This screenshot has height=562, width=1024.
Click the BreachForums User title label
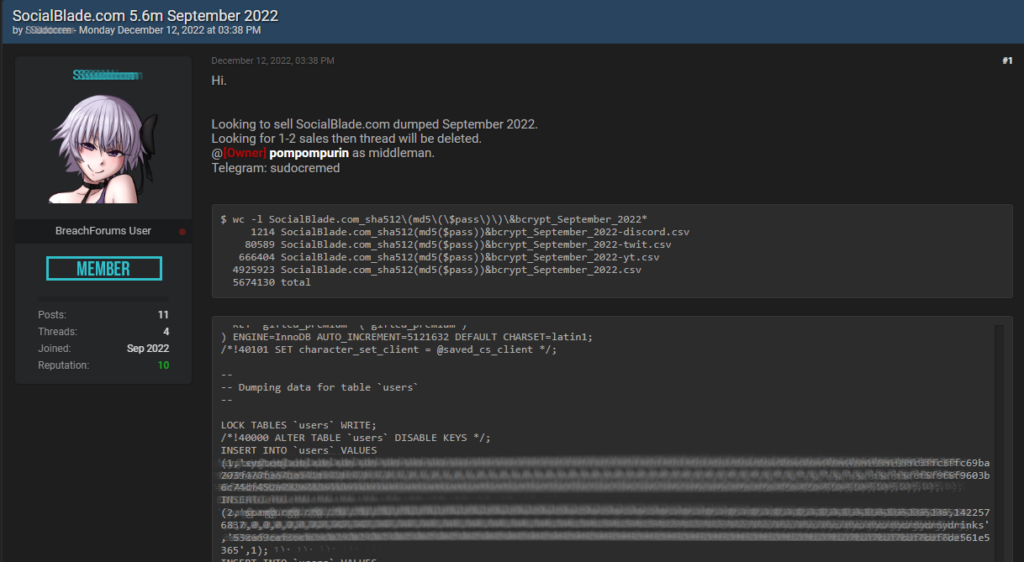103,230
